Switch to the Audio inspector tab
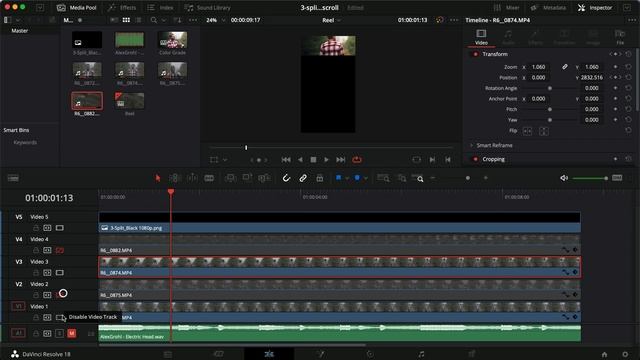The height and width of the screenshot is (360, 640). [x=508, y=37]
